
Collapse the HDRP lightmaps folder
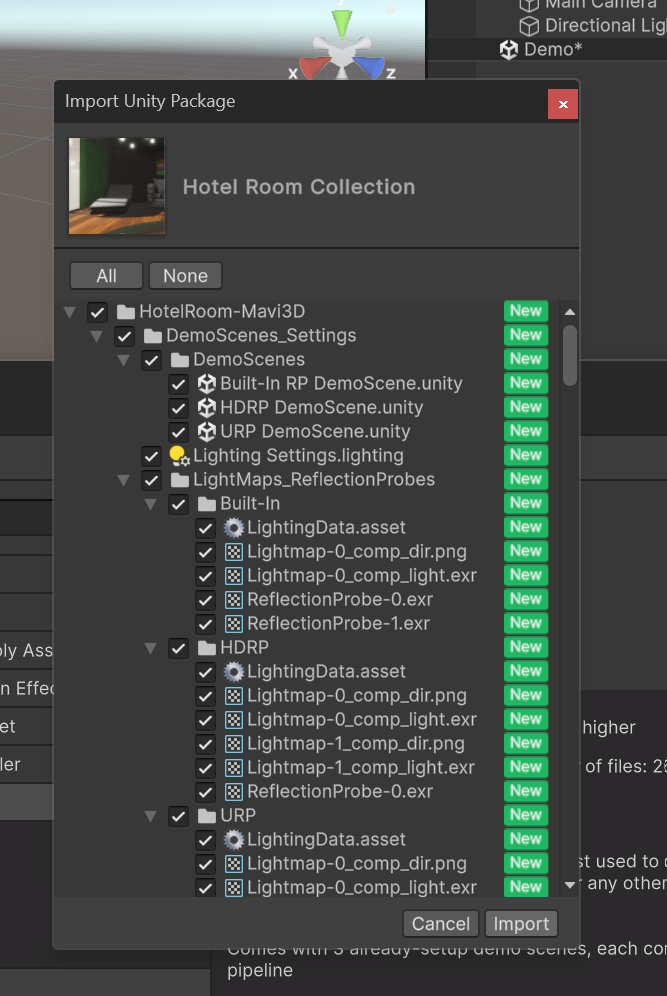click(x=151, y=648)
